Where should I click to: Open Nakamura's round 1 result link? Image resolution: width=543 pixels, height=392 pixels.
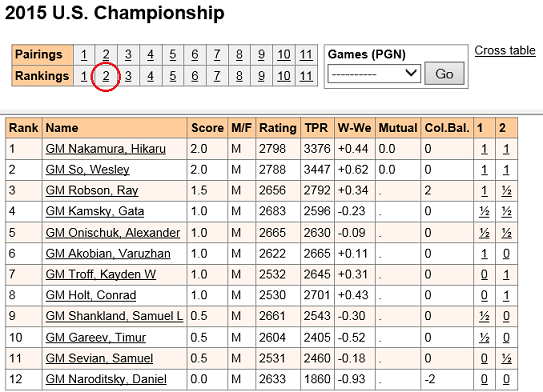(484, 149)
